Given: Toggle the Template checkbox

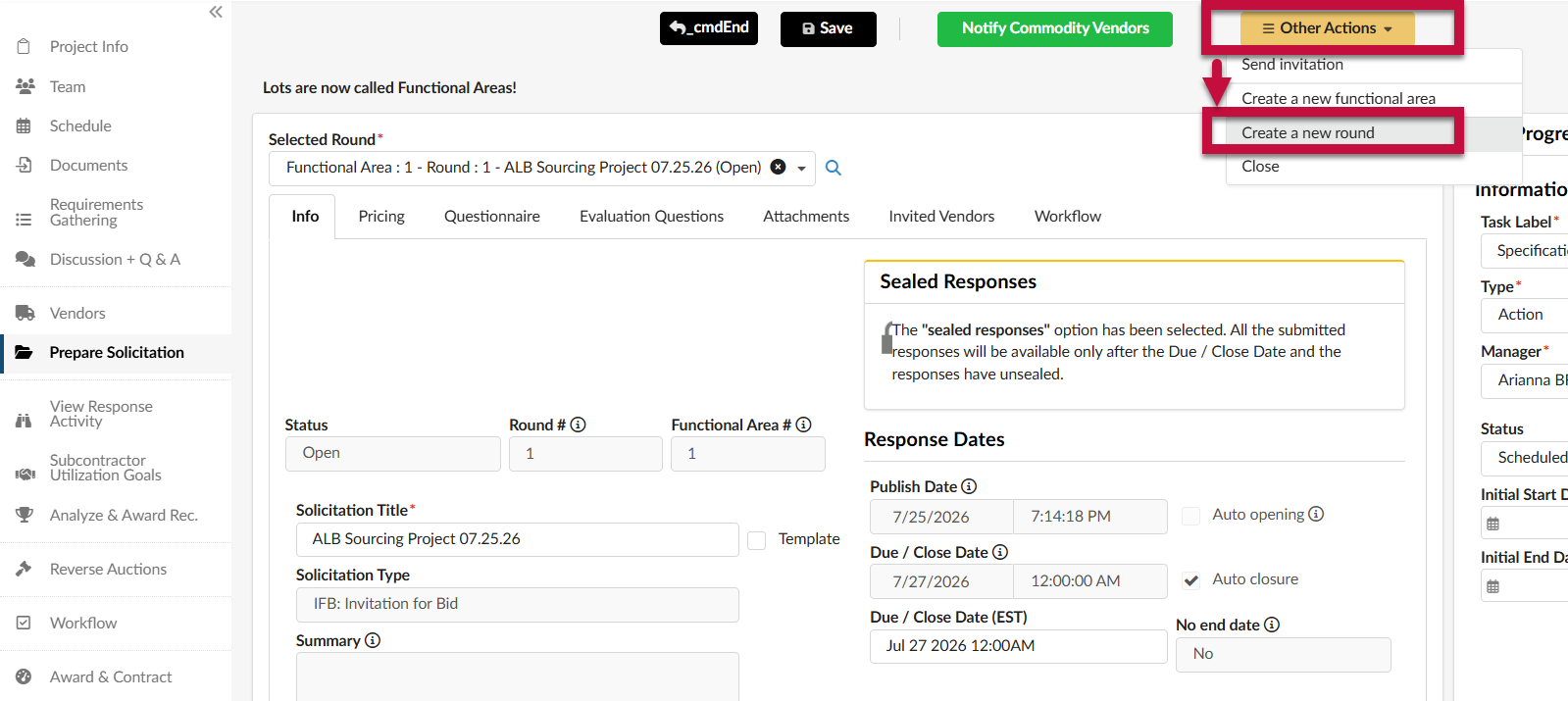Looking at the screenshot, I should [757, 540].
